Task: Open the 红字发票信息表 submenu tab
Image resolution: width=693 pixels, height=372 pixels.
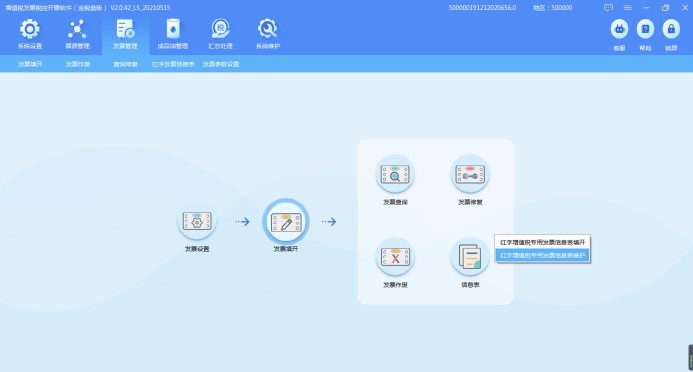Action: (173, 64)
